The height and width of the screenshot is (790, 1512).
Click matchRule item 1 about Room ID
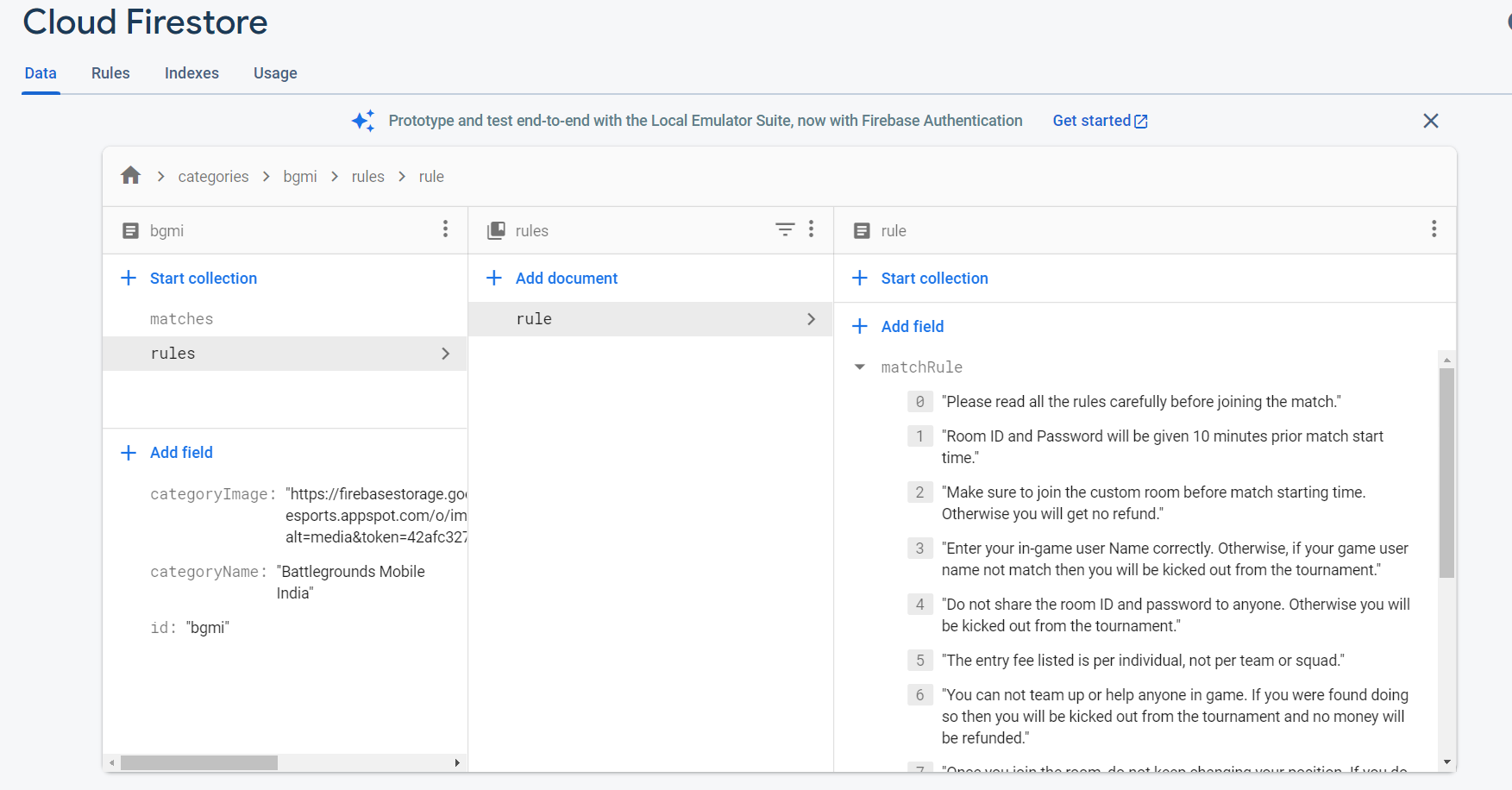pos(1163,447)
